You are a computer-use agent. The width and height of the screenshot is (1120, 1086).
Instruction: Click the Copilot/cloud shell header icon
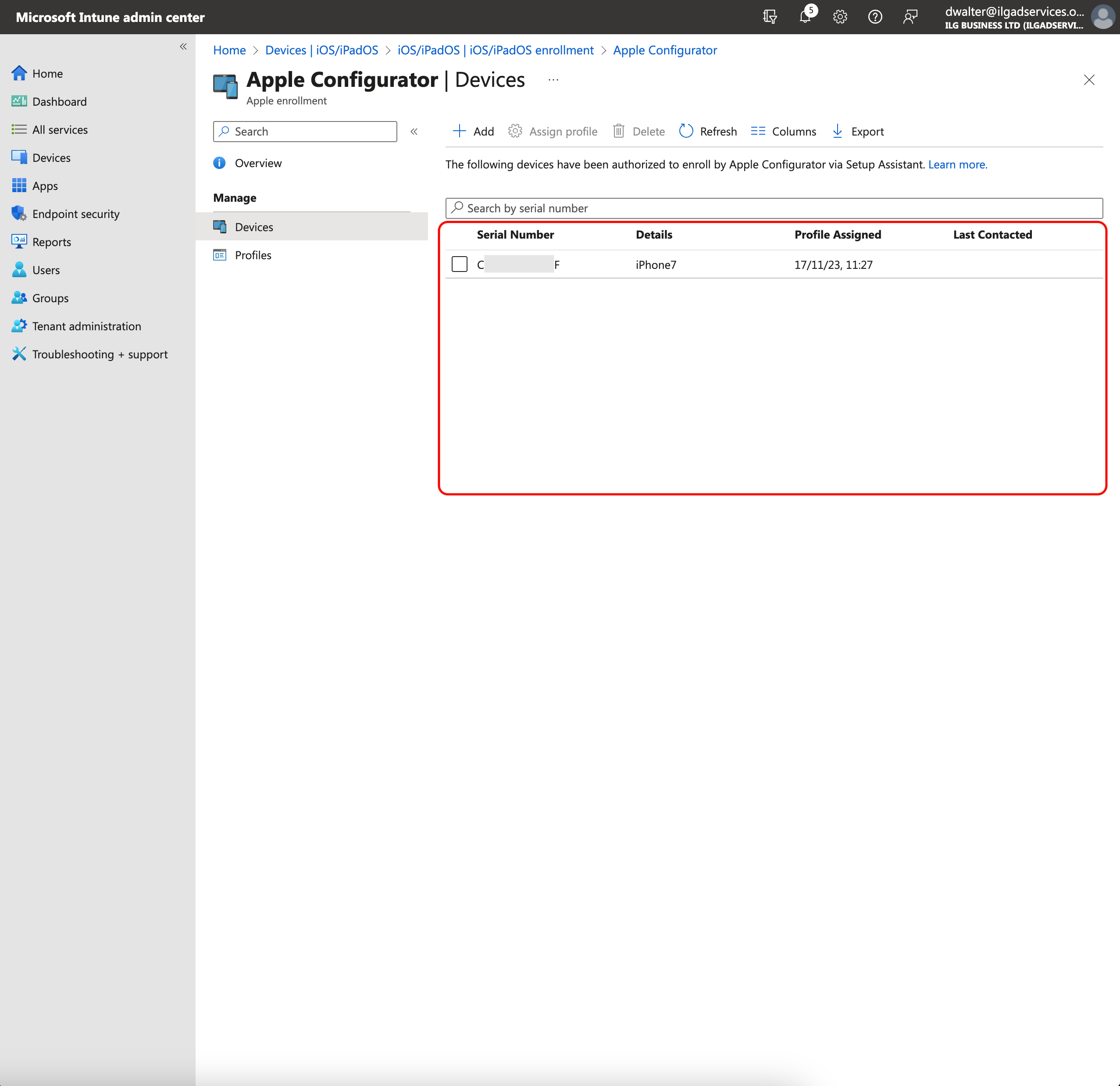pos(769,17)
